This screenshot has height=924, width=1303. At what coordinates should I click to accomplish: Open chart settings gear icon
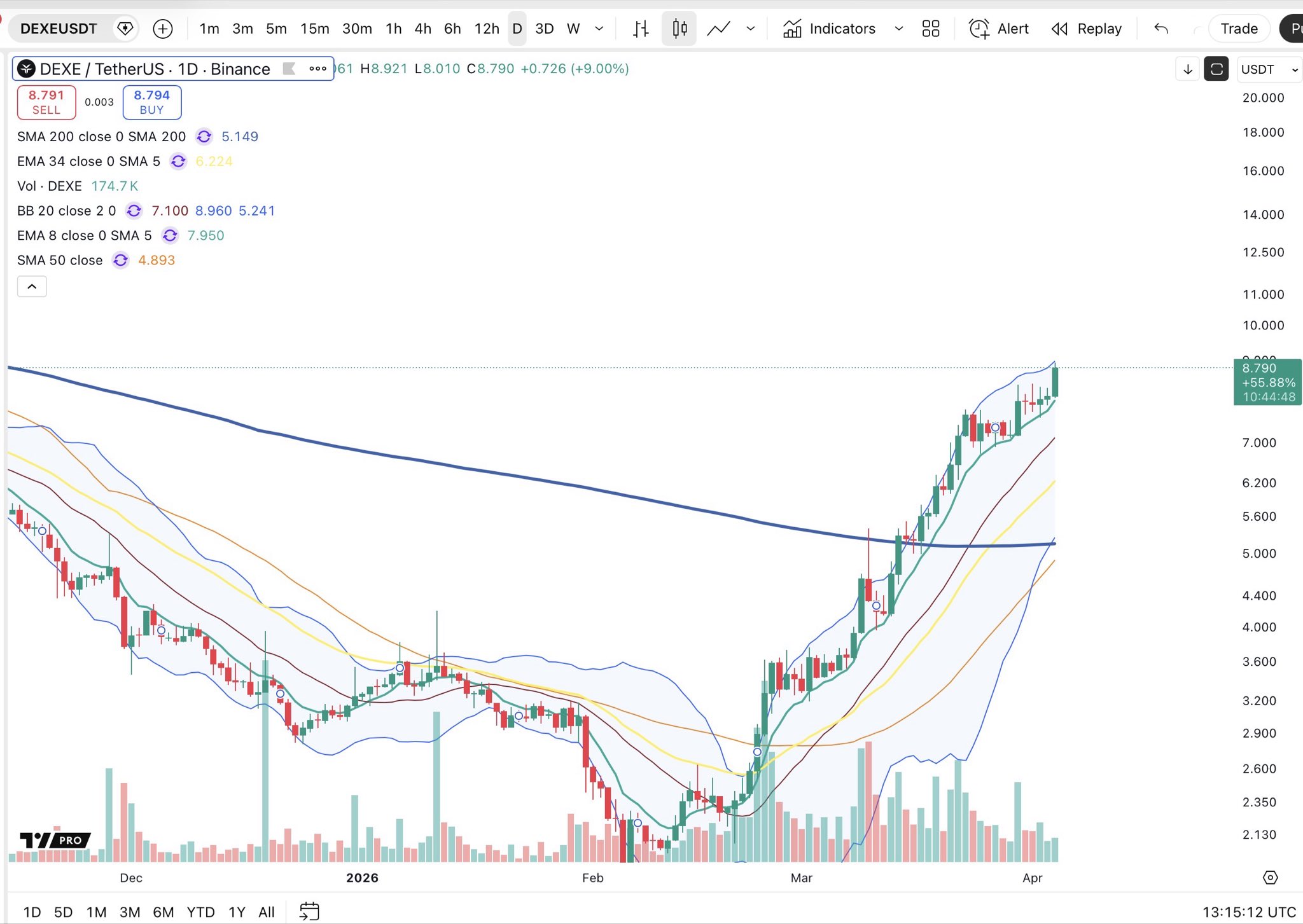[1270, 878]
